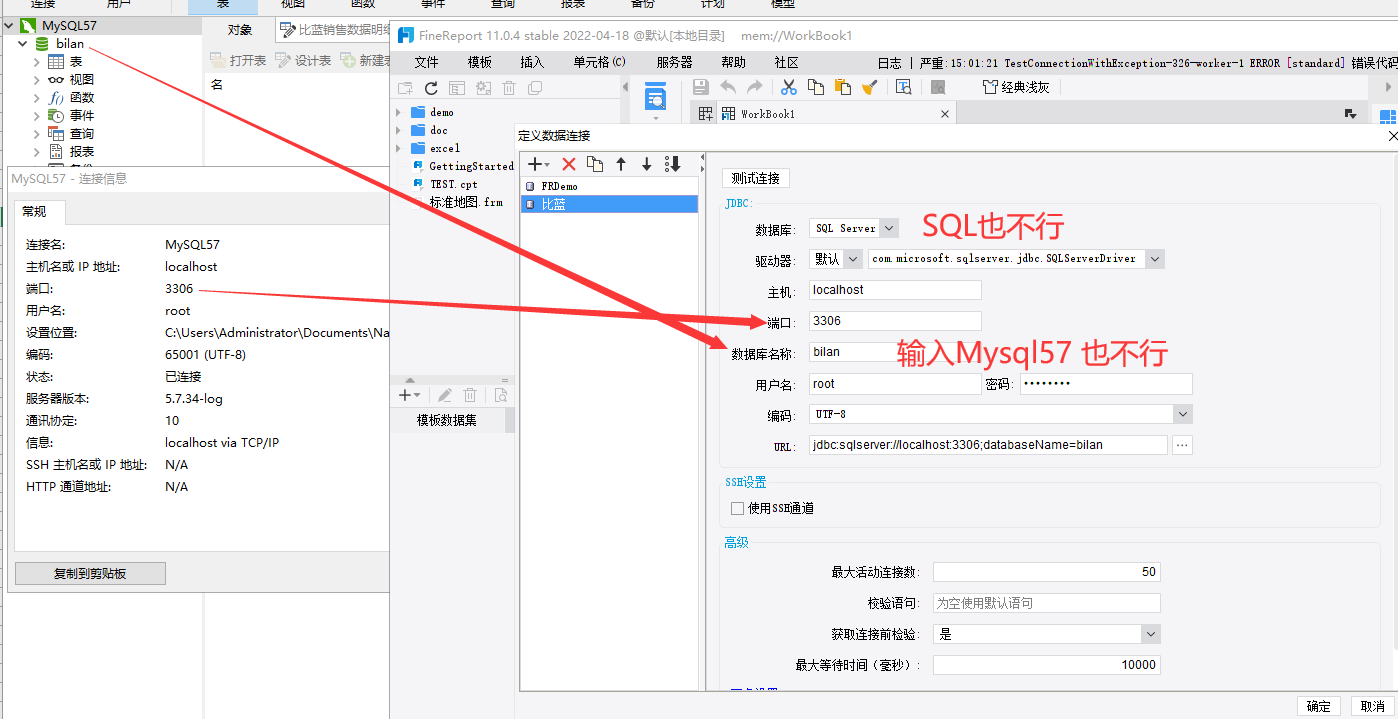
Task: Select the 对象 tab in Navicat
Action: pyautogui.click(x=240, y=30)
